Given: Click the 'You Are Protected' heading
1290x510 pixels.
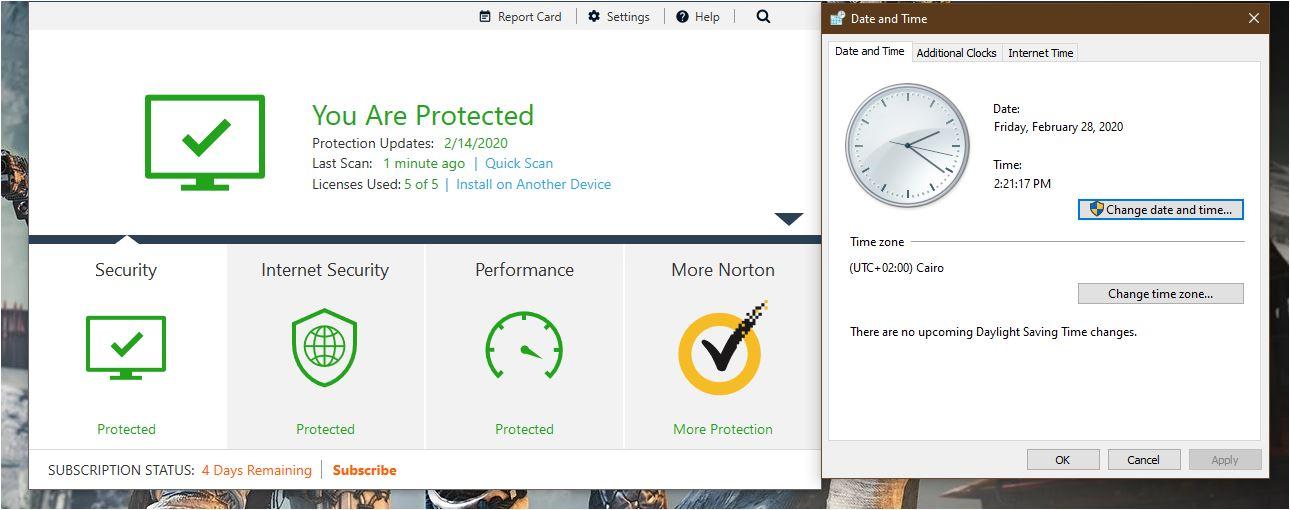Looking at the screenshot, I should (x=423, y=115).
